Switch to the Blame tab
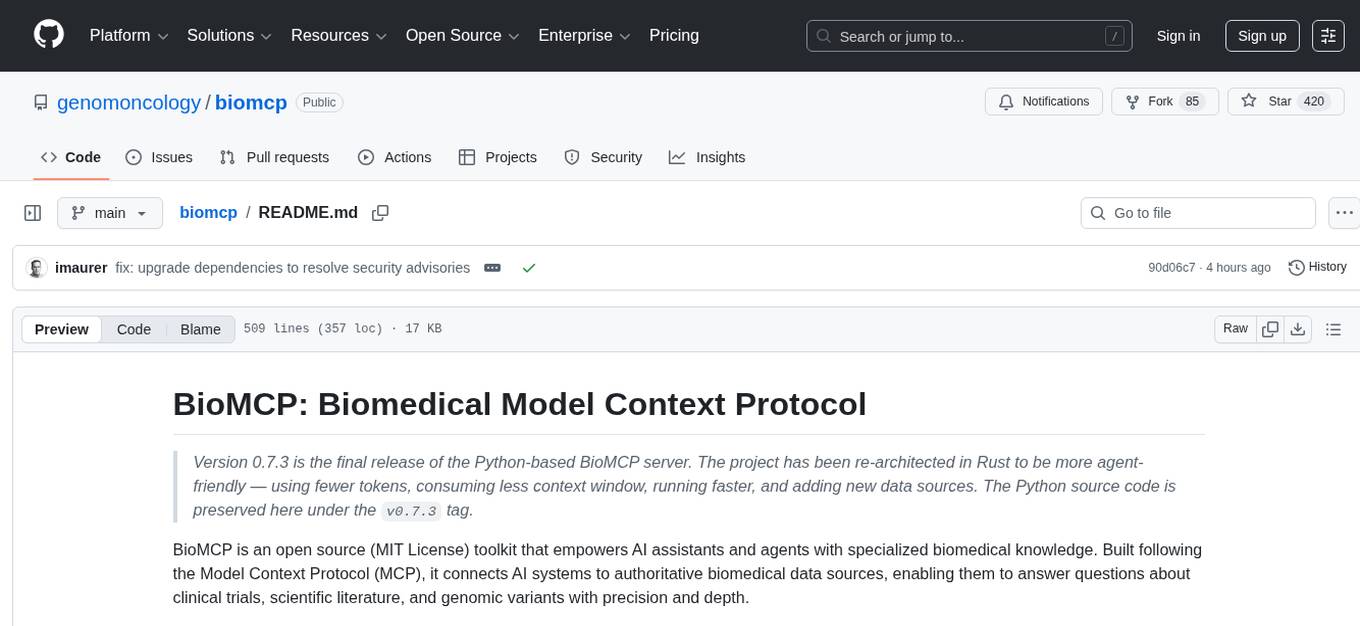Image resolution: width=1360 pixels, height=626 pixels. [x=200, y=329]
